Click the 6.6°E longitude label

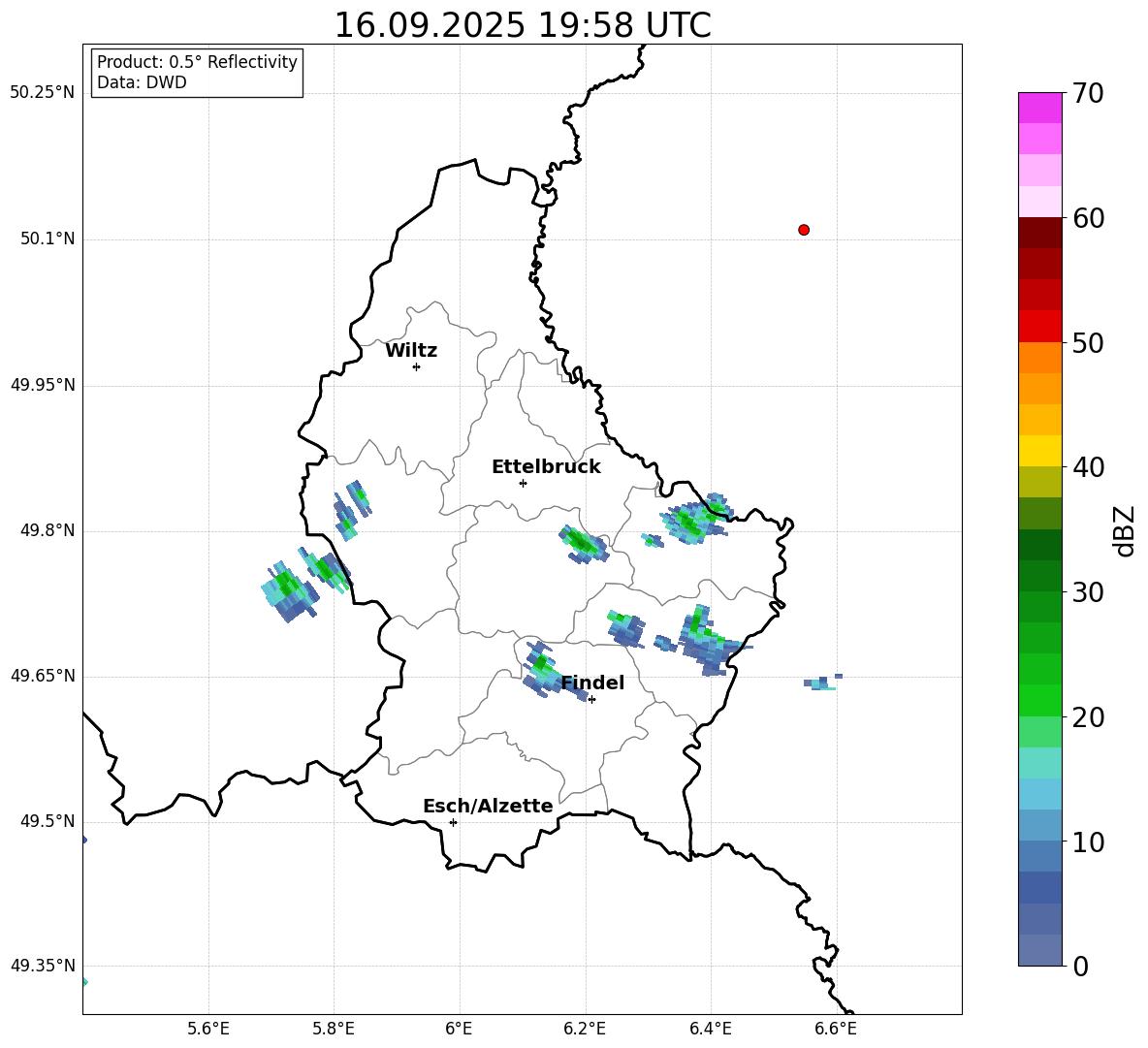pyautogui.click(x=836, y=1029)
